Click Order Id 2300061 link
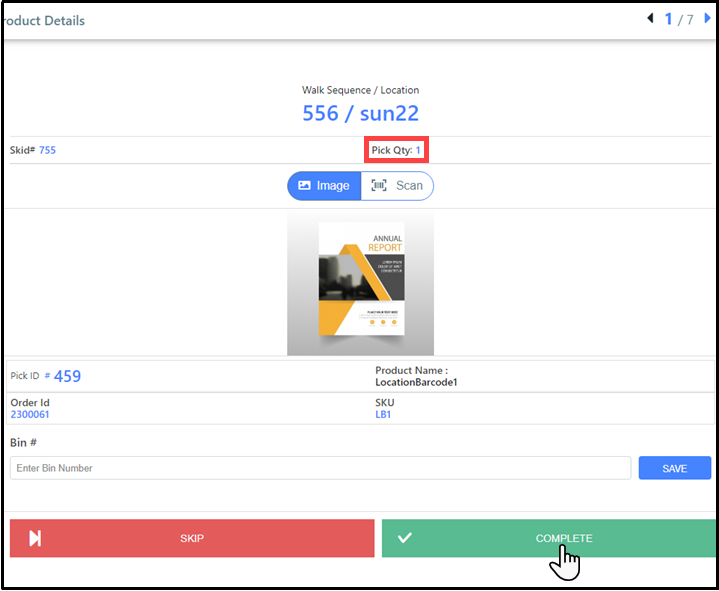Image resolution: width=719 pixels, height=591 pixels. click(x=30, y=414)
